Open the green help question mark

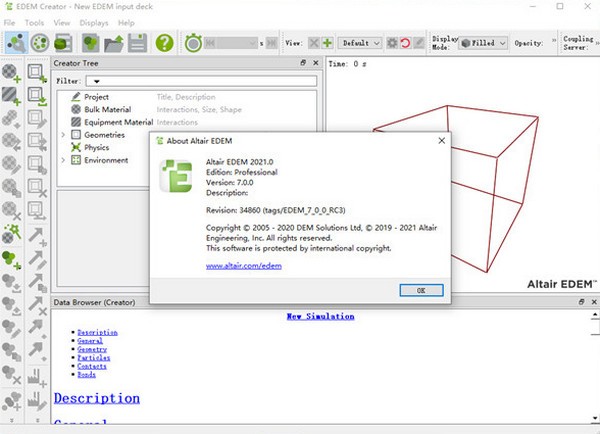coord(164,43)
